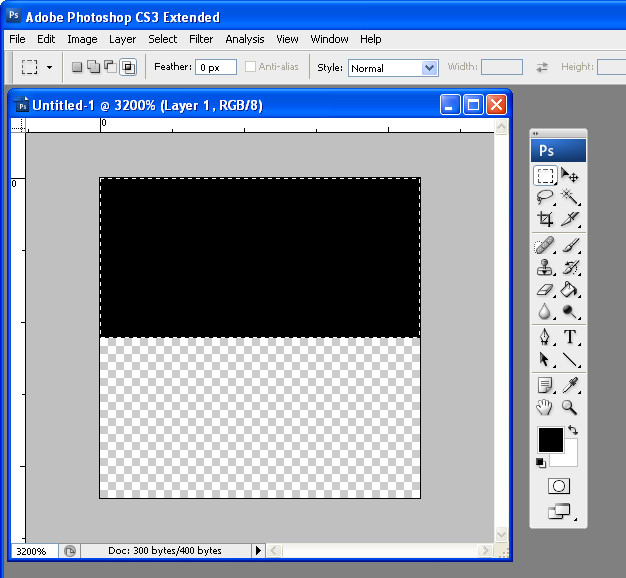
Task: Click the Width input field
Action: click(502, 67)
